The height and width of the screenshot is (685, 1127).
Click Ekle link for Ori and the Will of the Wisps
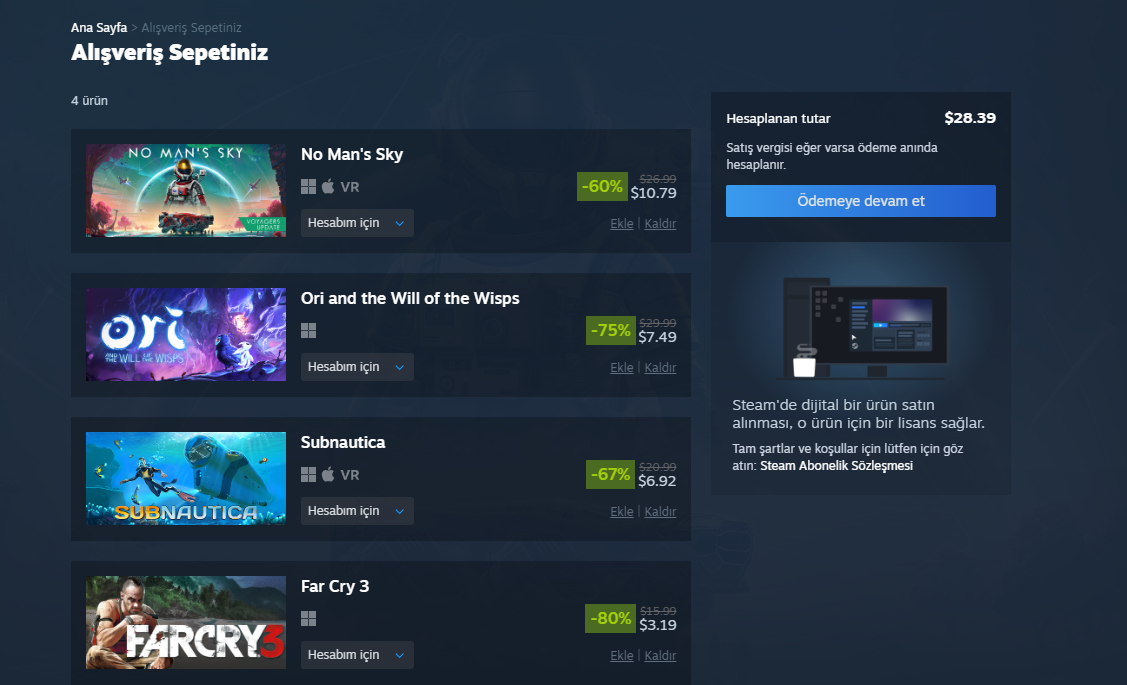pyautogui.click(x=622, y=367)
